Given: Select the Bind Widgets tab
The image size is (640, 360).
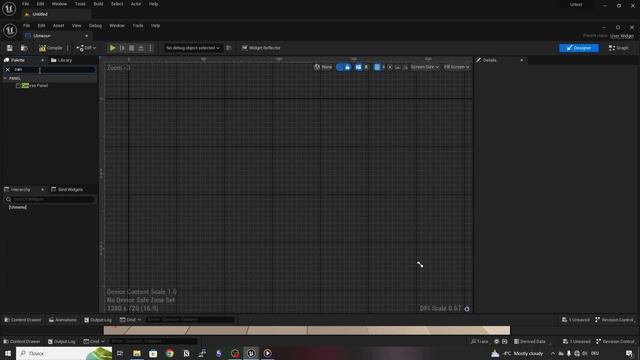Looking at the screenshot, I should pyautogui.click(x=67, y=190).
